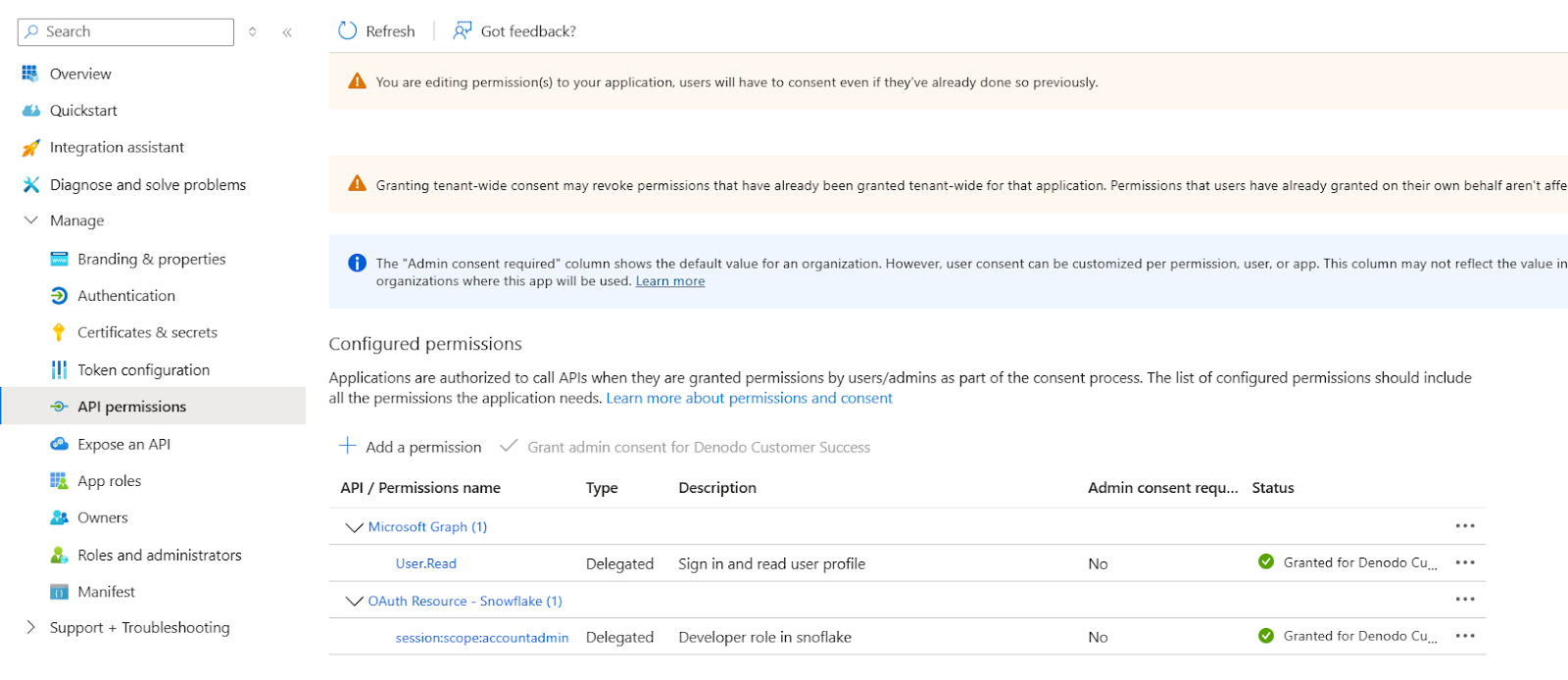Collapse the Microsoft Graph (1) group chevron
The height and width of the screenshot is (680, 1568).
pos(354,527)
